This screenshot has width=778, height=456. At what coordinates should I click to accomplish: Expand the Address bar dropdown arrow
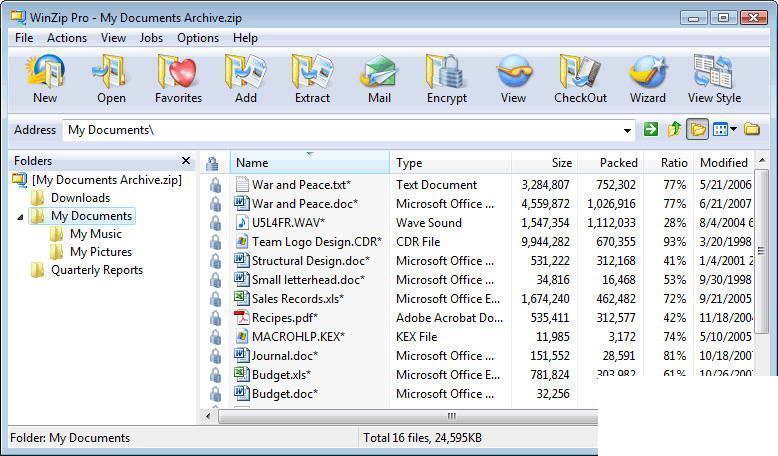pos(628,130)
